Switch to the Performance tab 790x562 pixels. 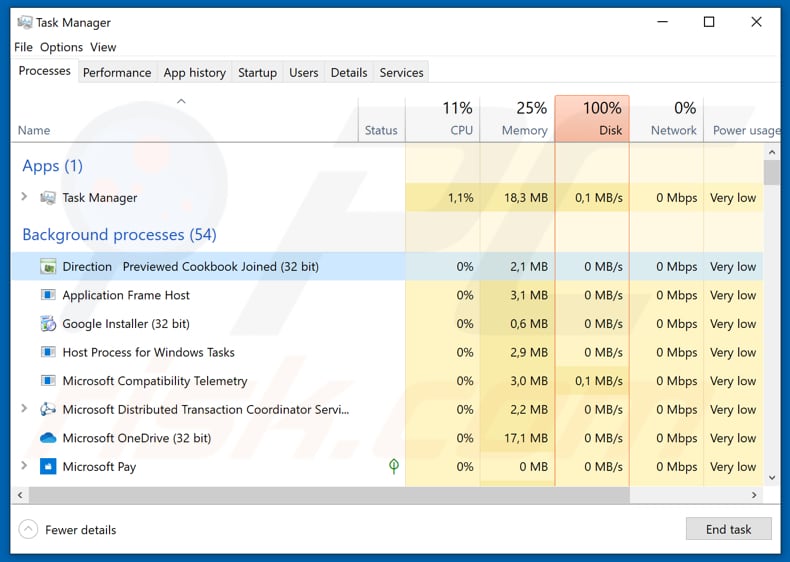[117, 73]
